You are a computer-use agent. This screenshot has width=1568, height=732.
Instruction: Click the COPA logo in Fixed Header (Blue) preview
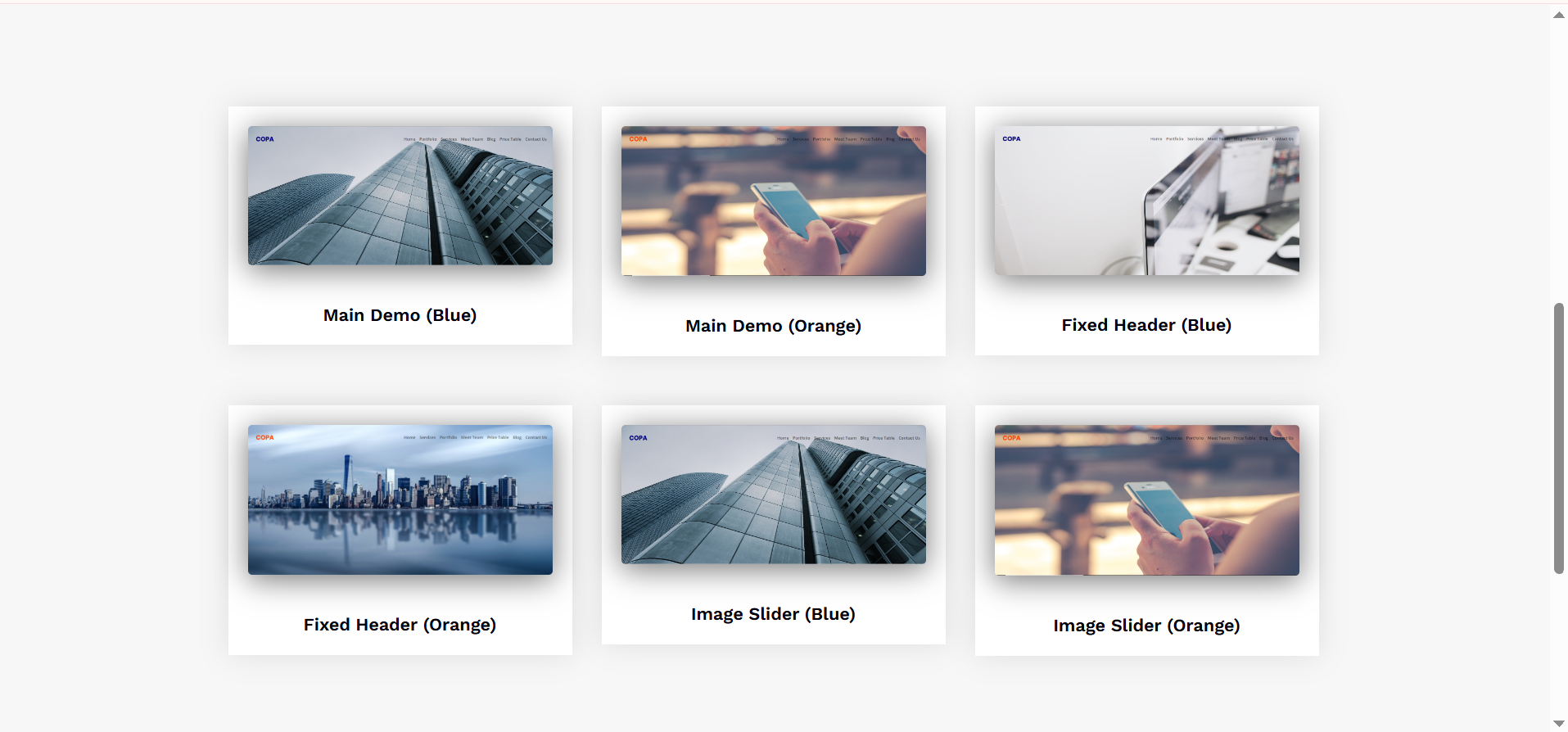point(1011,139)
